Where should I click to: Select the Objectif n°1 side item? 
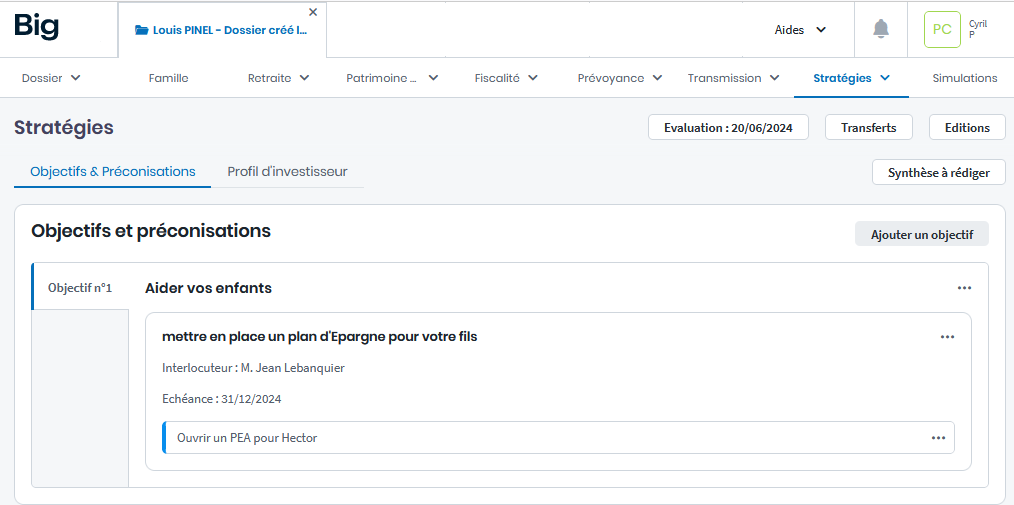tap(80, 288)
